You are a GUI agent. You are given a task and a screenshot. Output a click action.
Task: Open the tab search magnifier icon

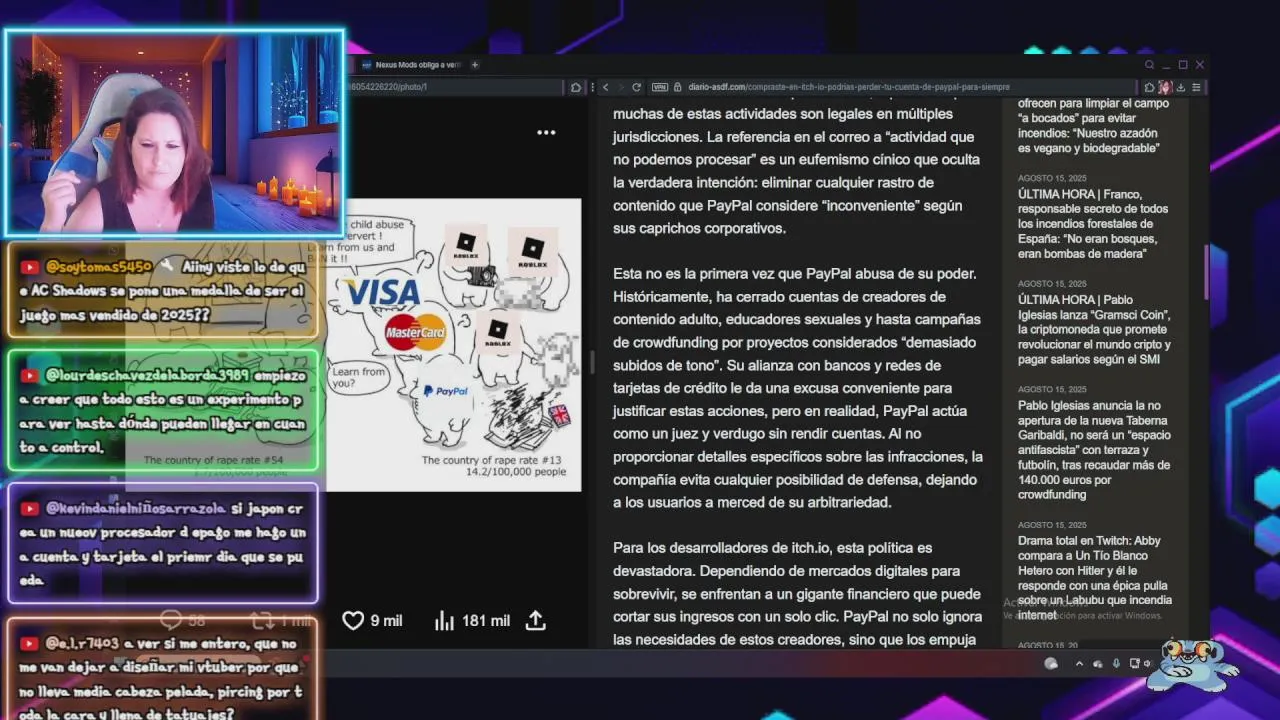click(x=1150, y=65)
